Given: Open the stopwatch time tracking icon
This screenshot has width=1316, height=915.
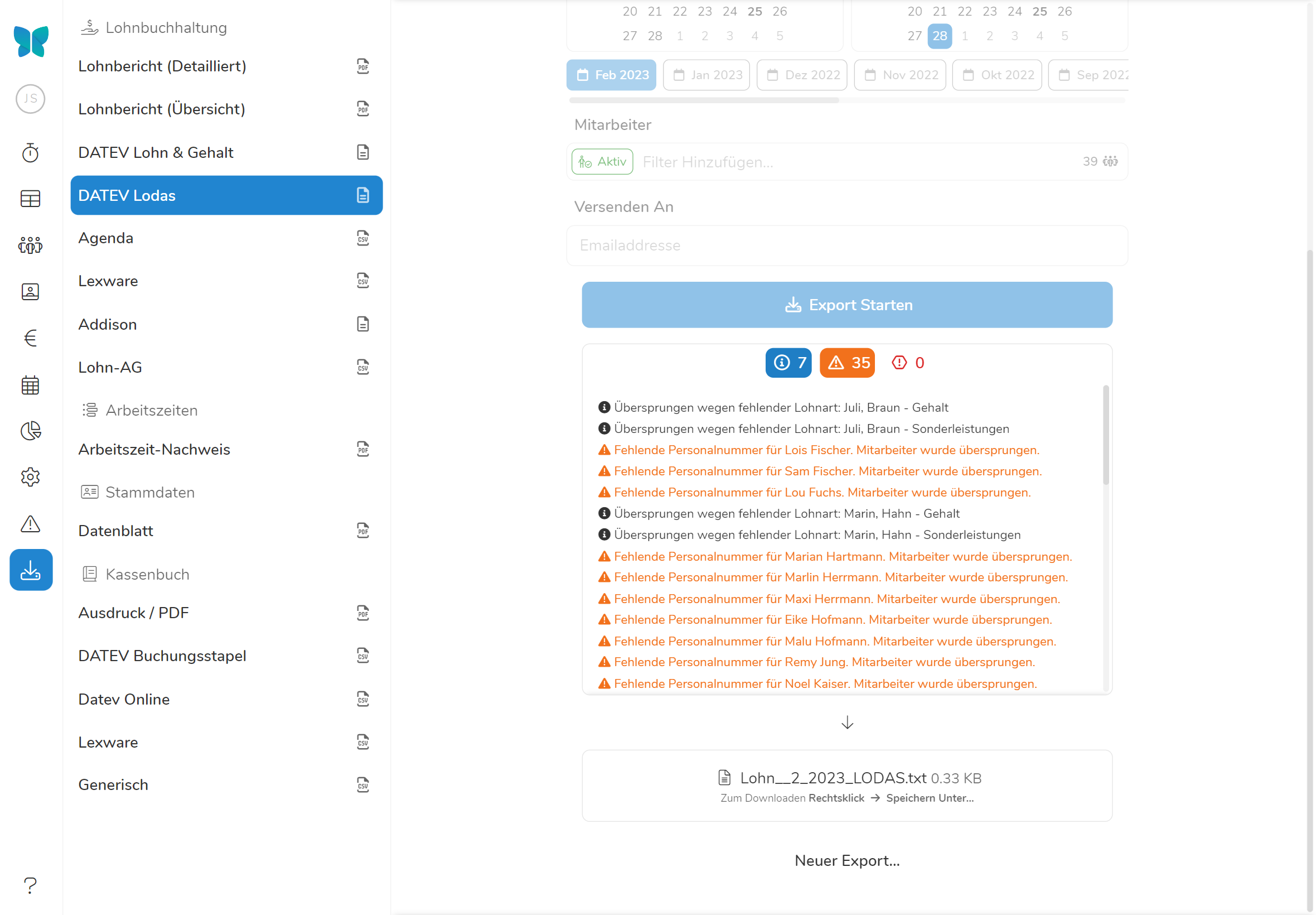Looking at the screenshot, I should click(x=30, y=152).
